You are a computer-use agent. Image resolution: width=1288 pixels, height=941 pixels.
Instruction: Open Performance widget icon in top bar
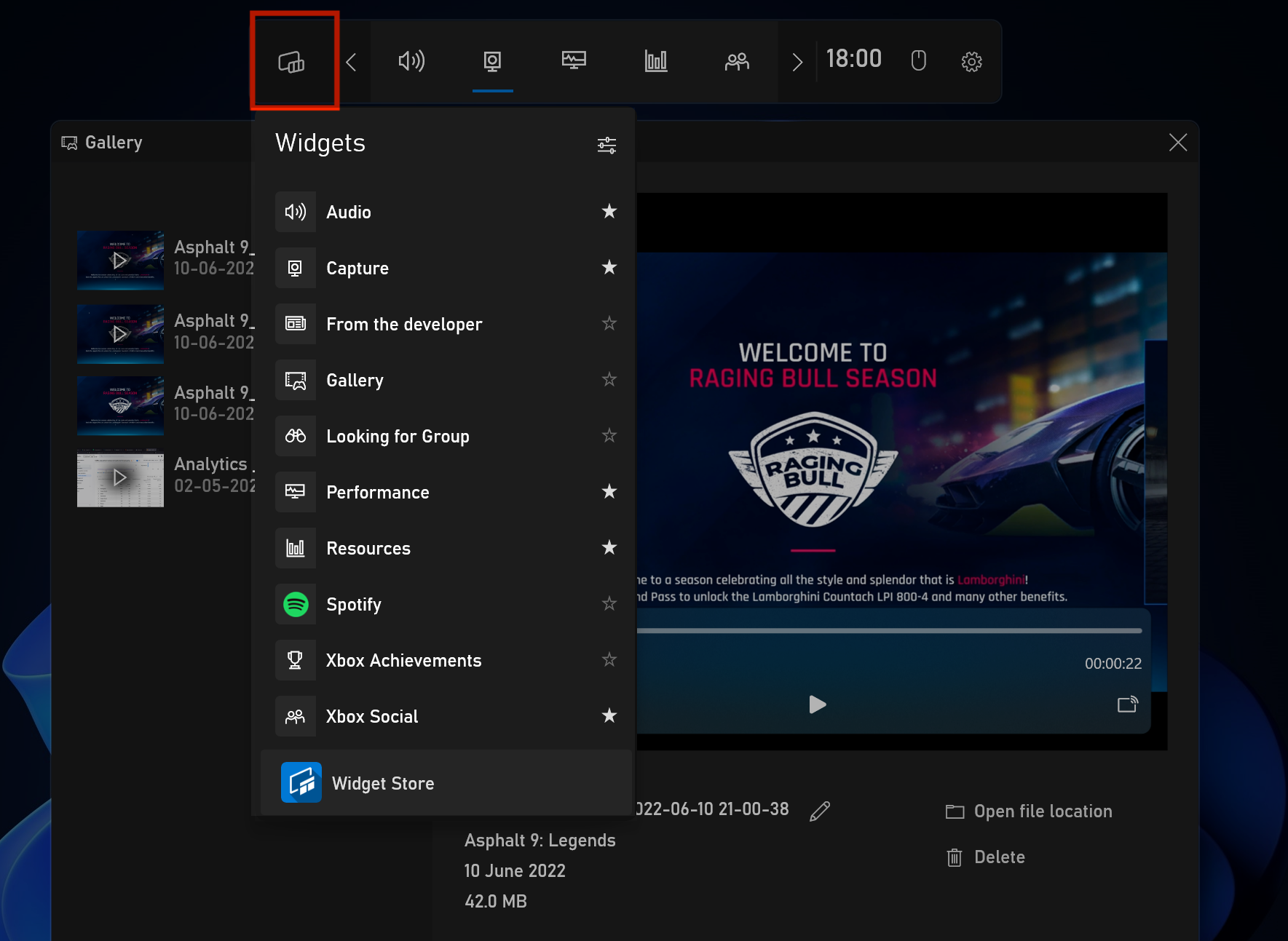point(574,60)
